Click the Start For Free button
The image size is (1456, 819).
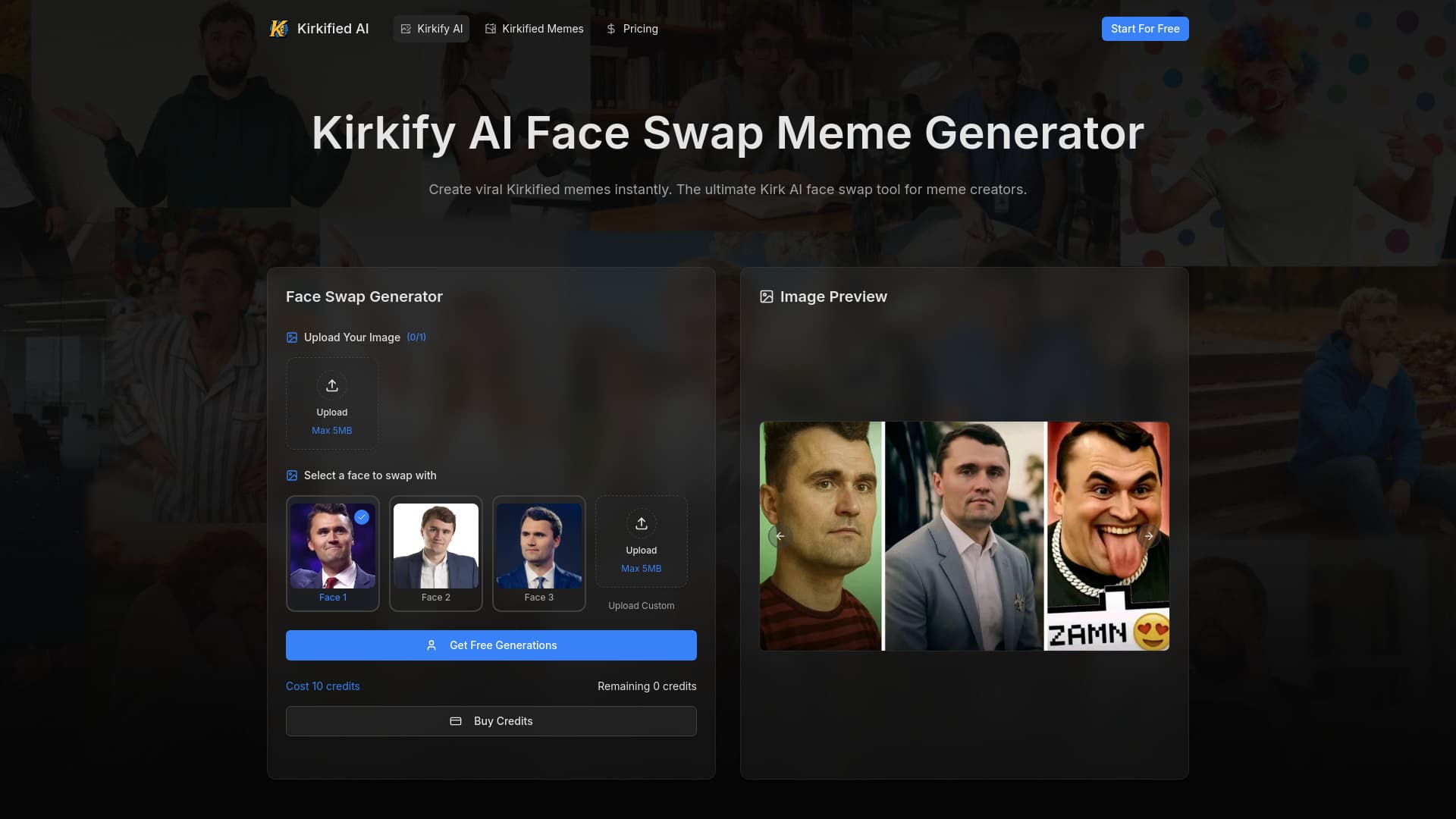(x=1144, y=28)
